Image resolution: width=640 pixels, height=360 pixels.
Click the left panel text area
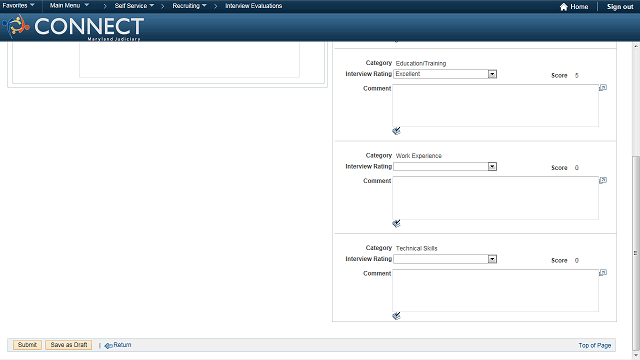pyautogui.click(x=189, y=60)
